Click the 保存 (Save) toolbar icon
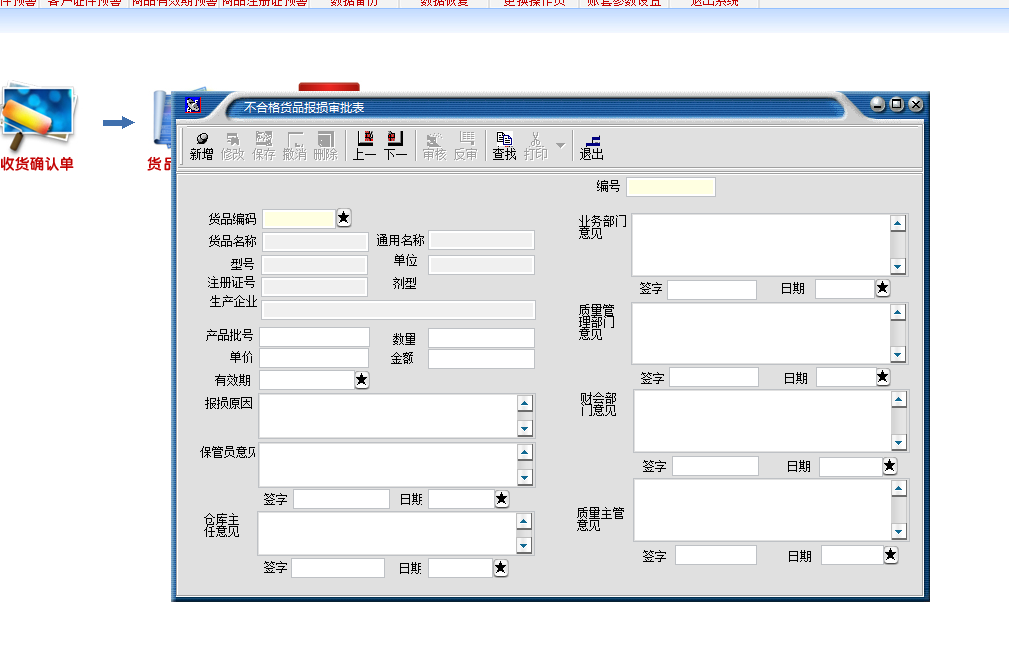1009x668 pixels. (x=264, y=146)
